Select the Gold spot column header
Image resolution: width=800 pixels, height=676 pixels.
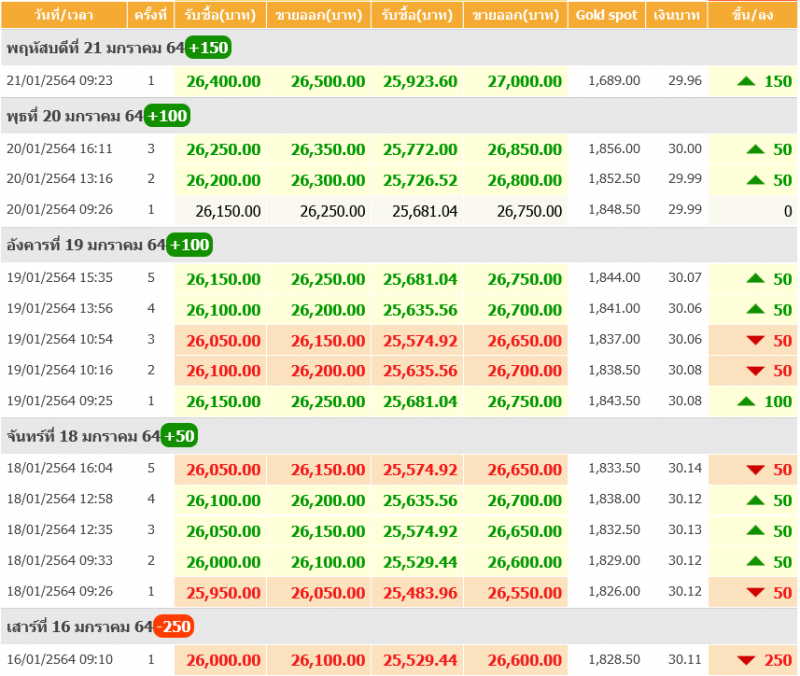point(606,15)
